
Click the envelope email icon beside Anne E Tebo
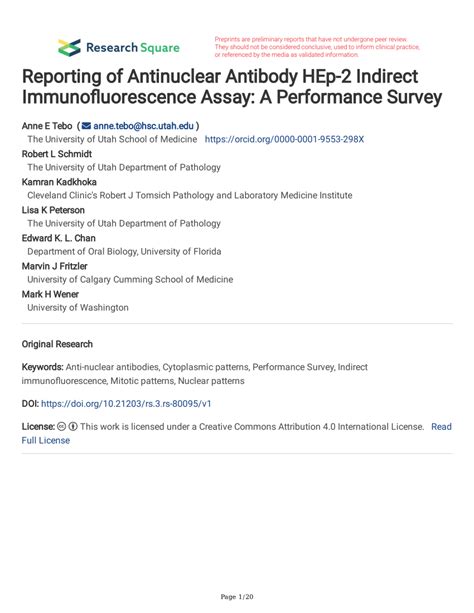(x=86, y=126)
